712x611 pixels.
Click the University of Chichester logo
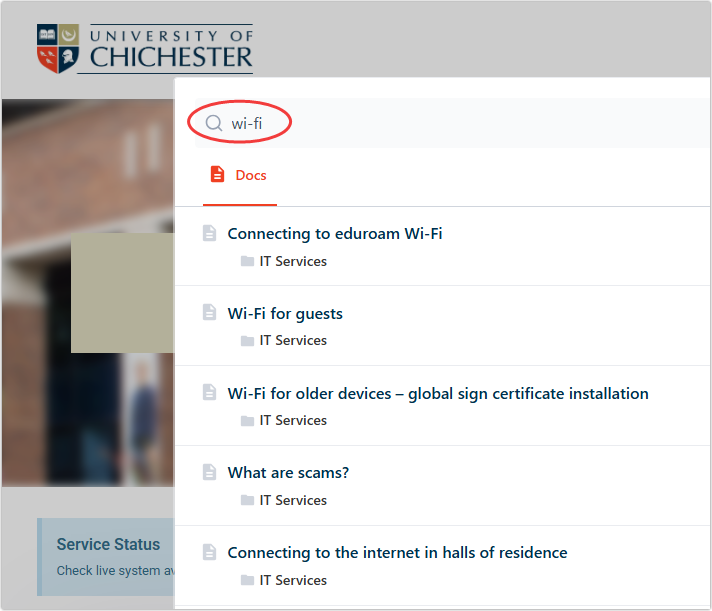(145, 49)
